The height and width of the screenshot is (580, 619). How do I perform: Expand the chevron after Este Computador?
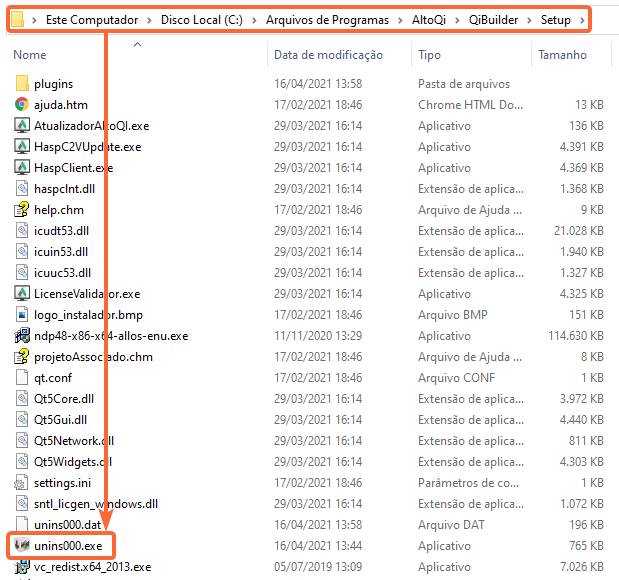click(x=149, y=20)
